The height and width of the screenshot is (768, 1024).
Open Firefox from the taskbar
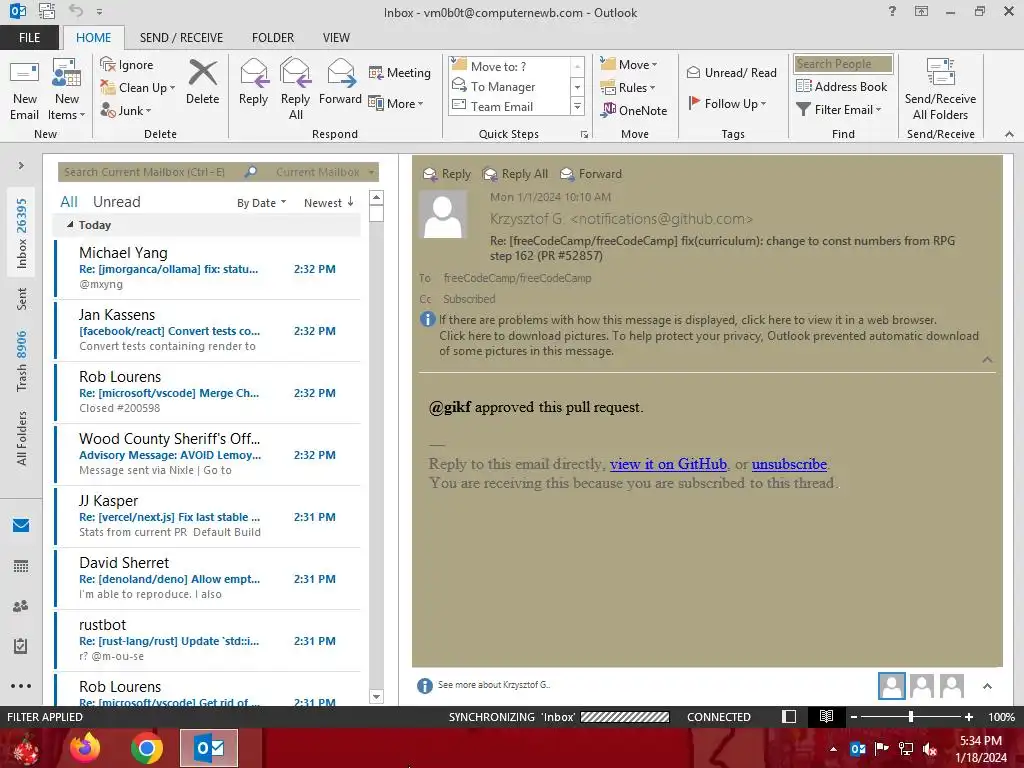coord(85,748)
